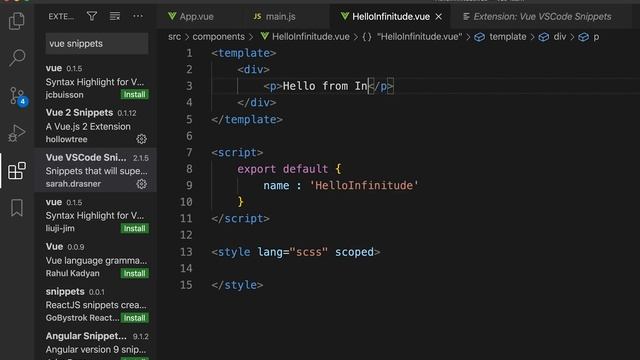This screenshot has width=640, height=360.
Task: Select author name hollowtree
Action: [67, 139]
